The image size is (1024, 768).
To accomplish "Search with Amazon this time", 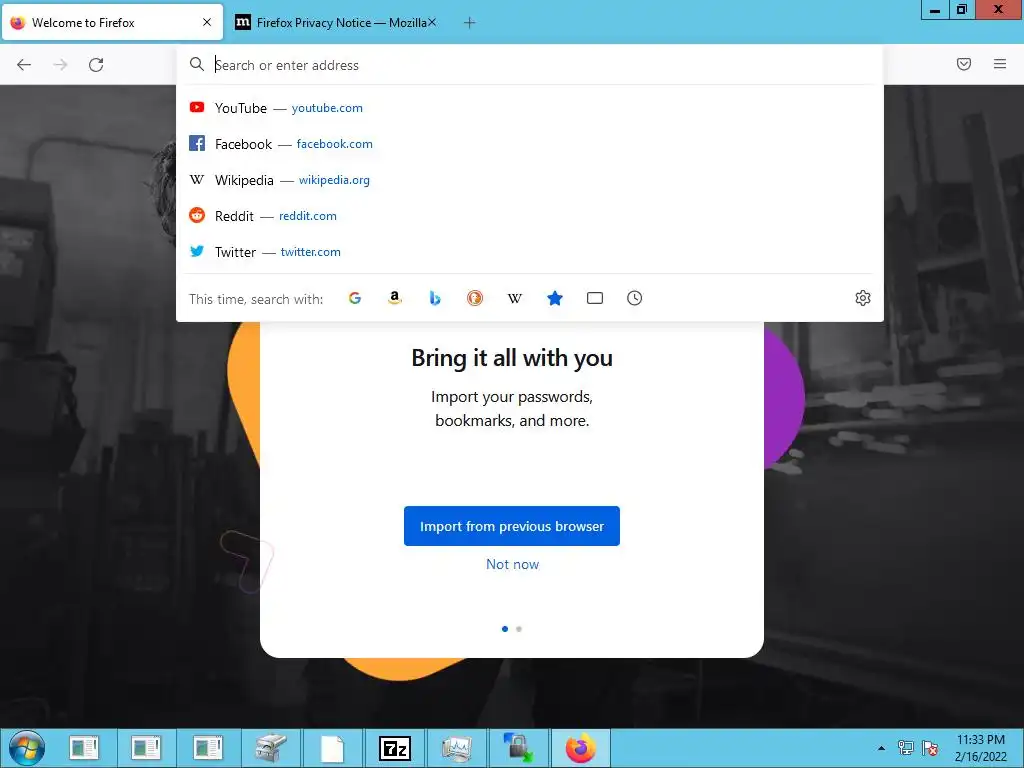I will 394,298.
